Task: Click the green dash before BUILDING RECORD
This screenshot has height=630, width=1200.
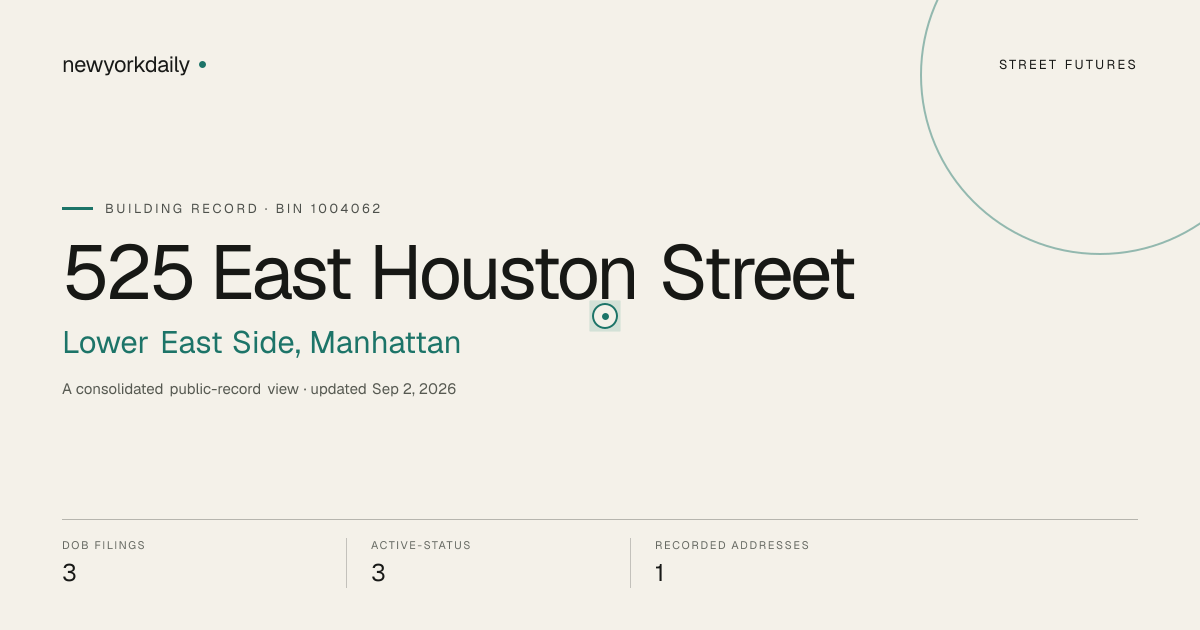Action: pos(77,208)
